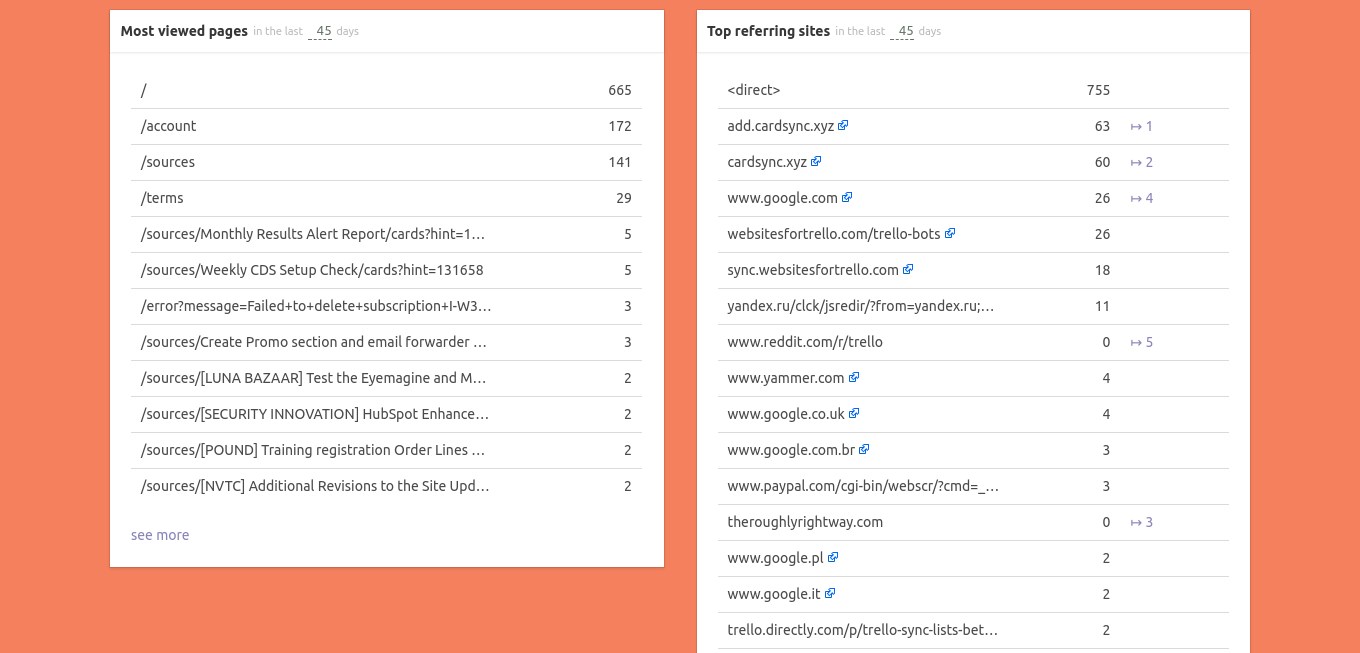Open external link icon beside add.cardsync.xyz

(844, 126)
